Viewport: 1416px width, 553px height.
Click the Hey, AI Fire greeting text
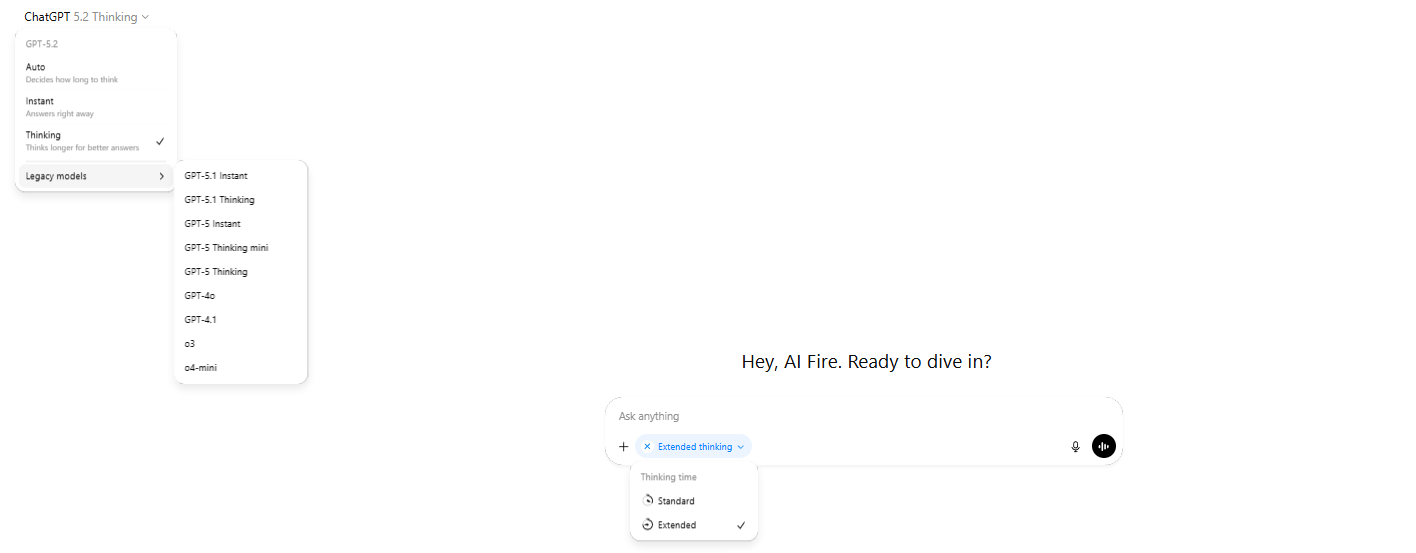pos(866,362)
